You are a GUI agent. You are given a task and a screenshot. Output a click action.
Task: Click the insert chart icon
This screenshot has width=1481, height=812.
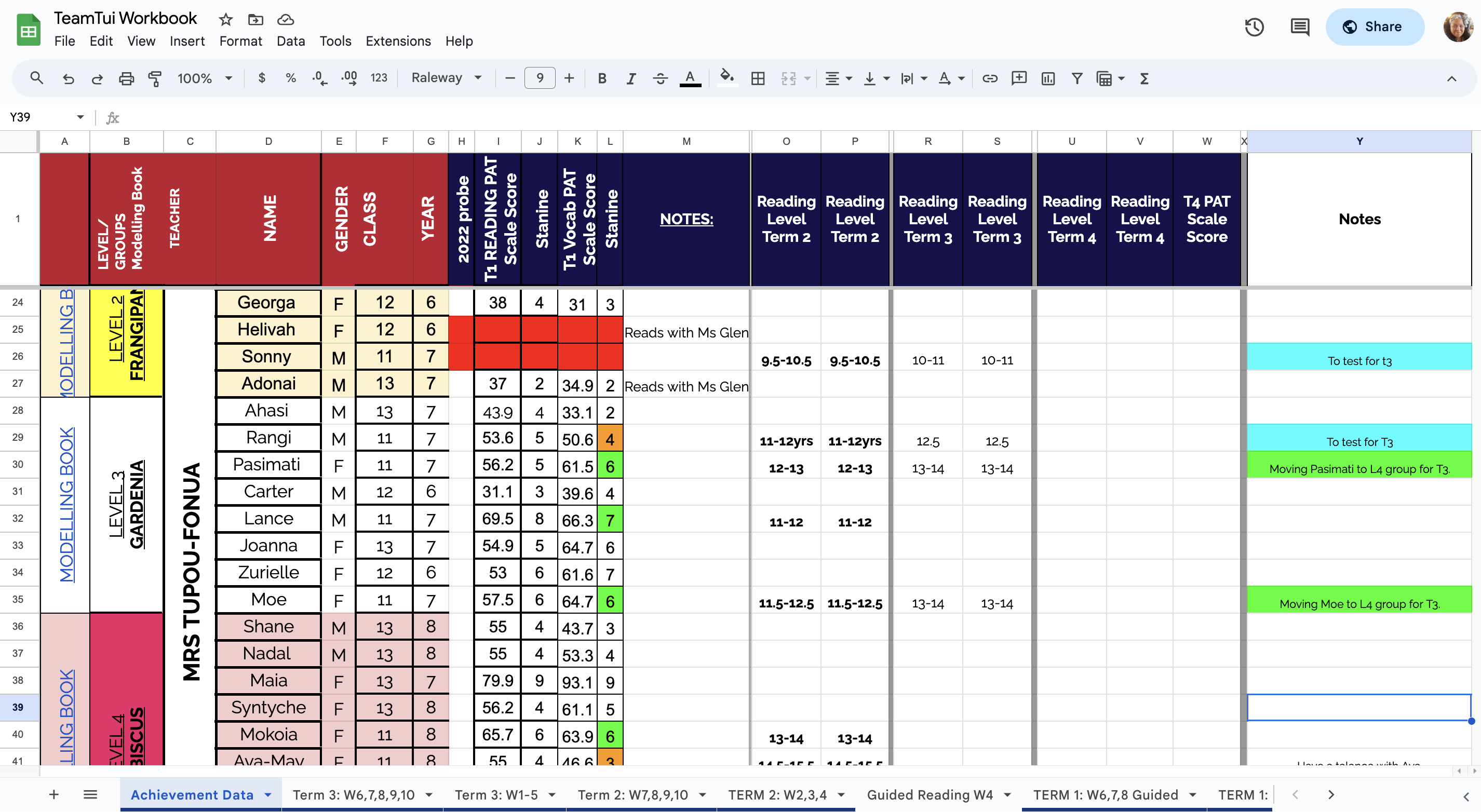coord(1047,78)
